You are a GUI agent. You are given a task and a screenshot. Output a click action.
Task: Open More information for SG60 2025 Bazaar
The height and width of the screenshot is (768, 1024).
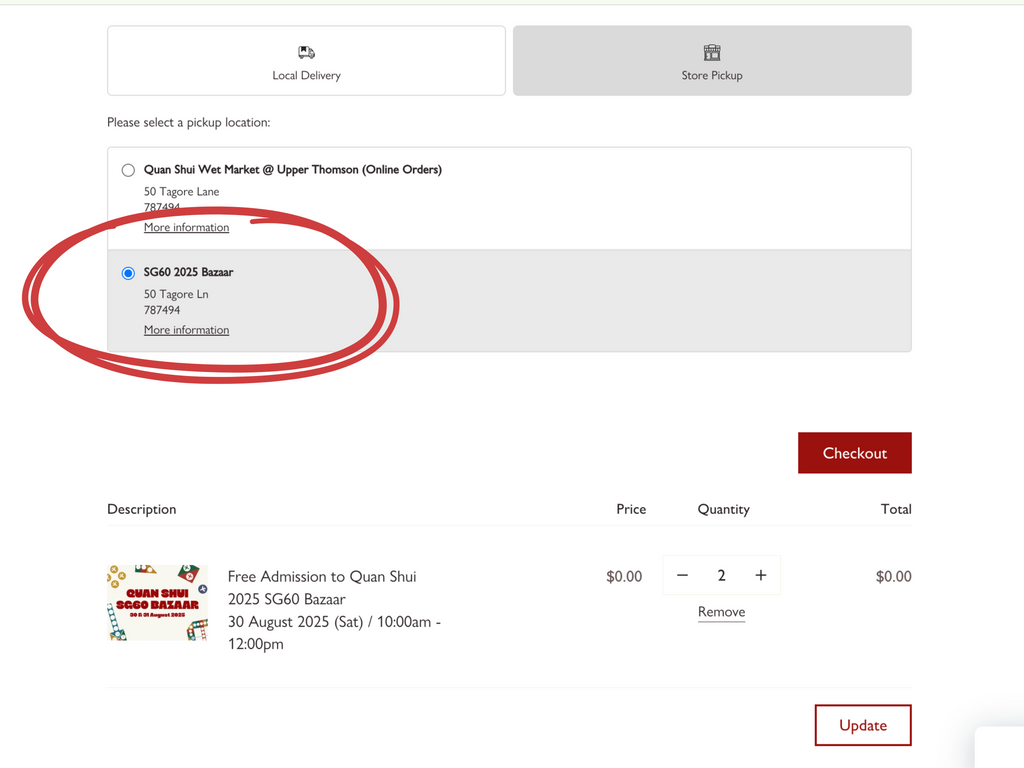click(x=187, y=330)
